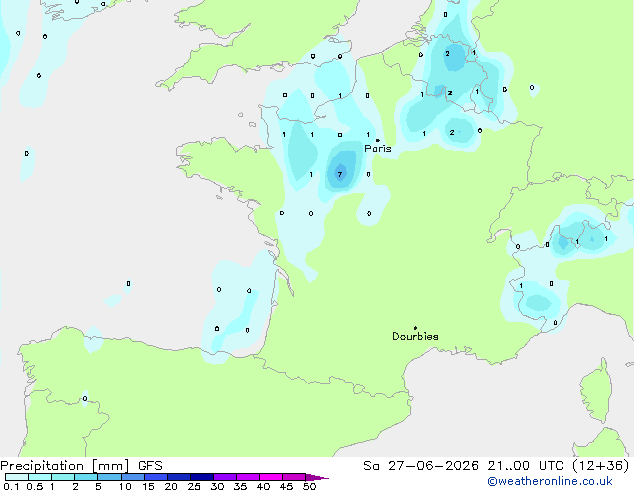The width and height of the screenshot is (634, 490).
Task: Click the 0.5 legend scale label
Action: 35,486
